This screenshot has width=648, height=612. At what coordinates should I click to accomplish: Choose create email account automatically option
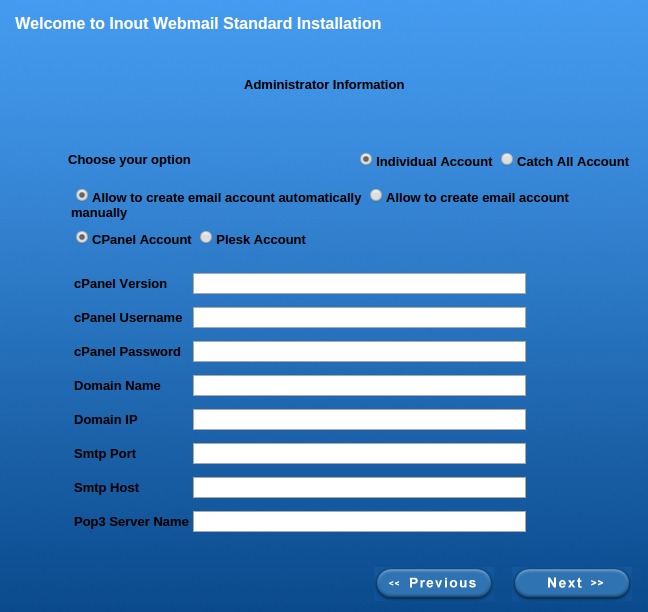(82, 195)
